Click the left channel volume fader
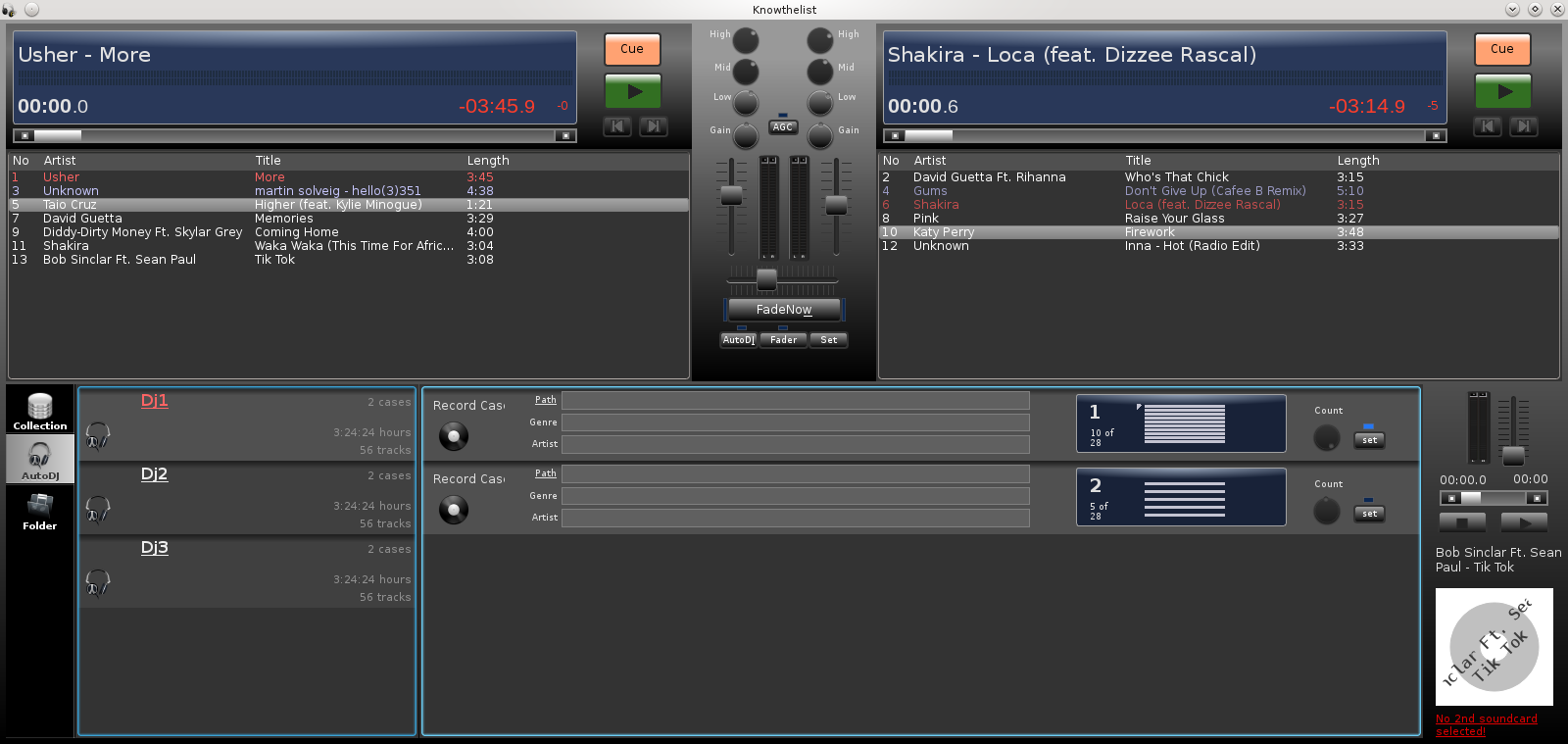 tap(731, 195)
